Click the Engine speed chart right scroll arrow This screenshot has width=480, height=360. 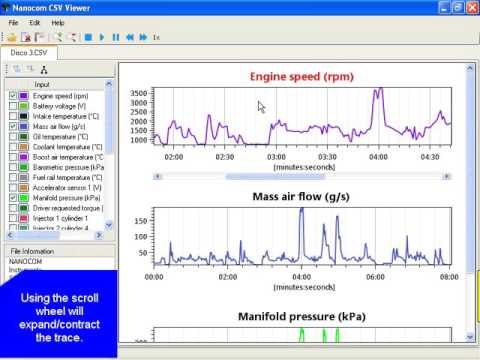click(x=447, y=176)
